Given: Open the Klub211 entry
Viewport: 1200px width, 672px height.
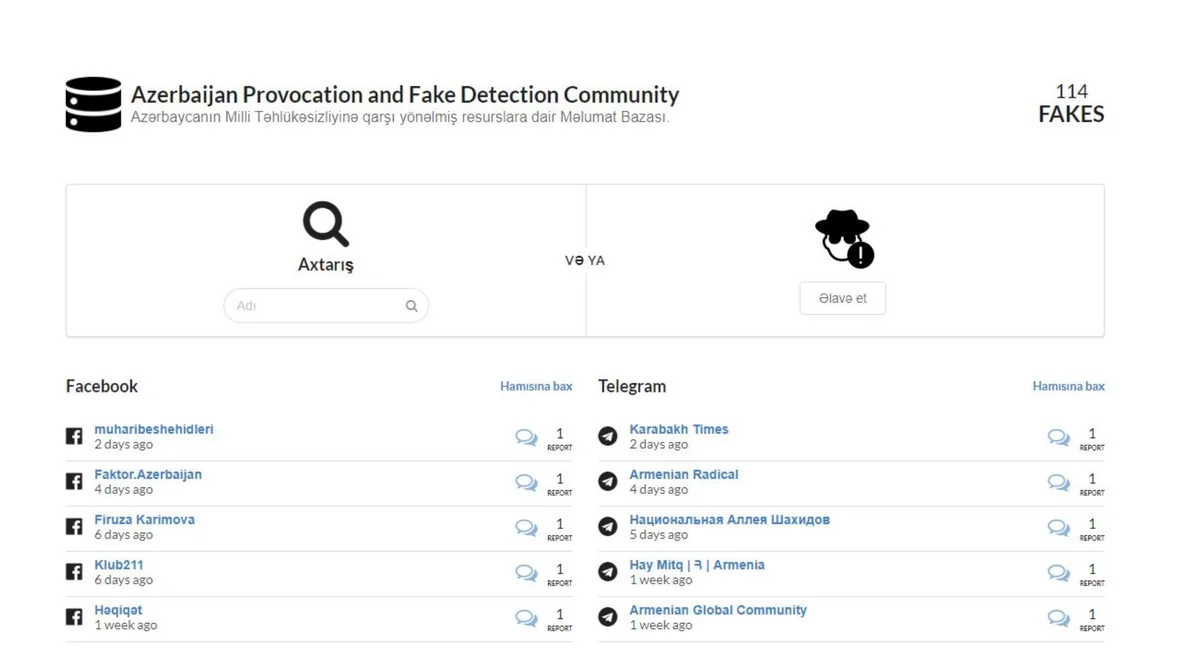Looking at the screenshot, I should pyautogui.click(x=119, y=564).
